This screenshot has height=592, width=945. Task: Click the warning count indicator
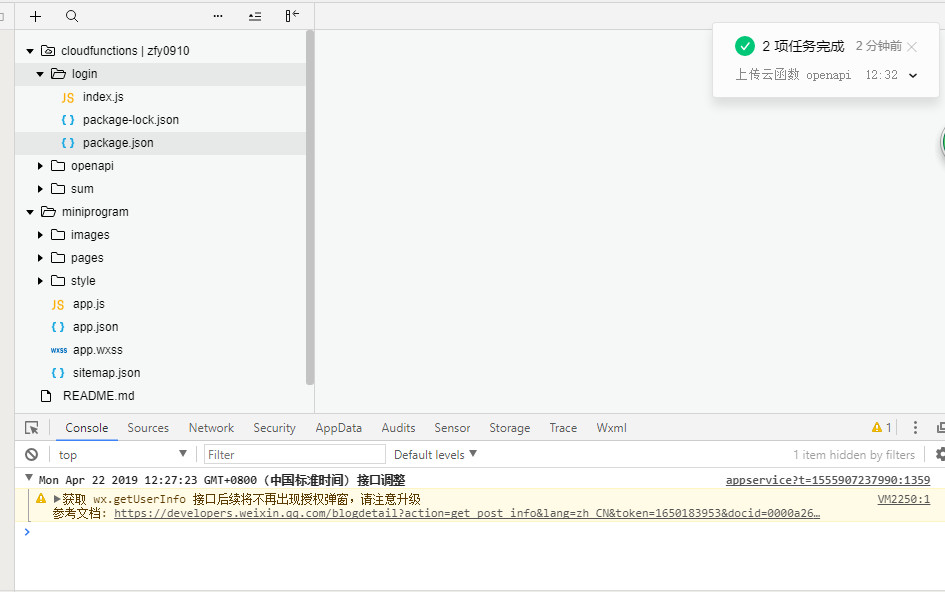881,427
